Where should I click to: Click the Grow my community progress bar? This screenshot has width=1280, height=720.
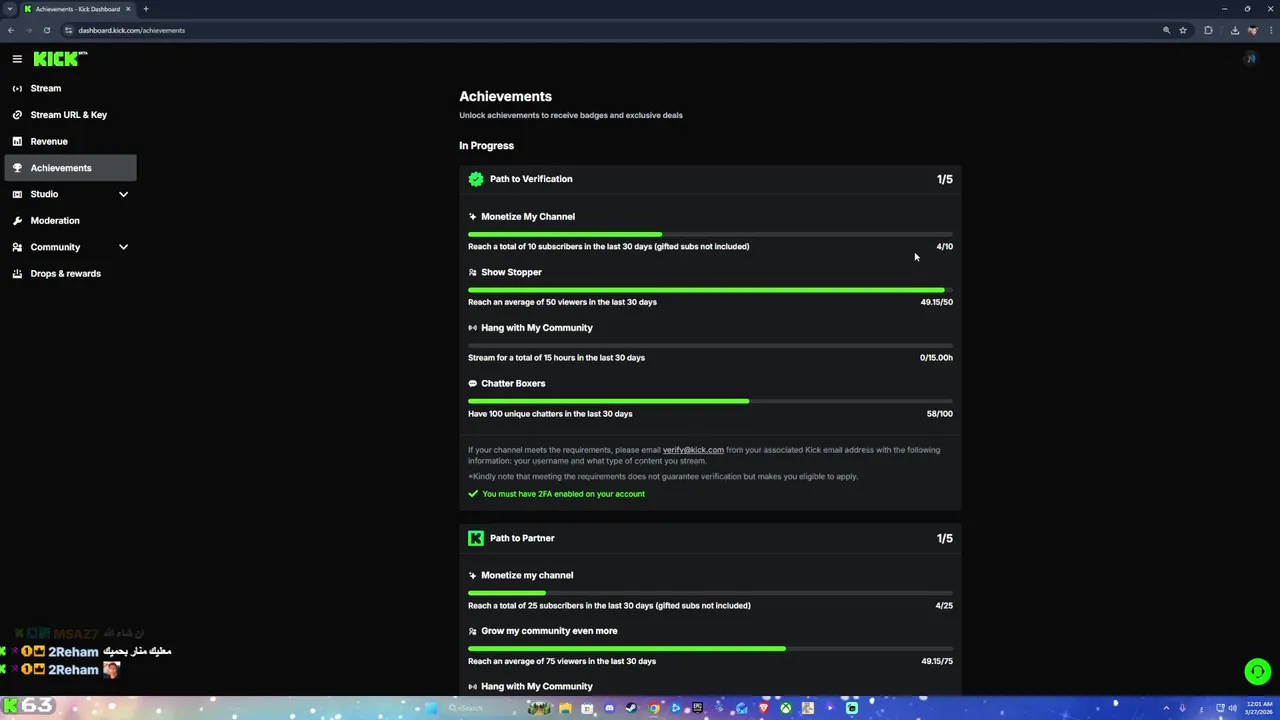pos(710,648)
